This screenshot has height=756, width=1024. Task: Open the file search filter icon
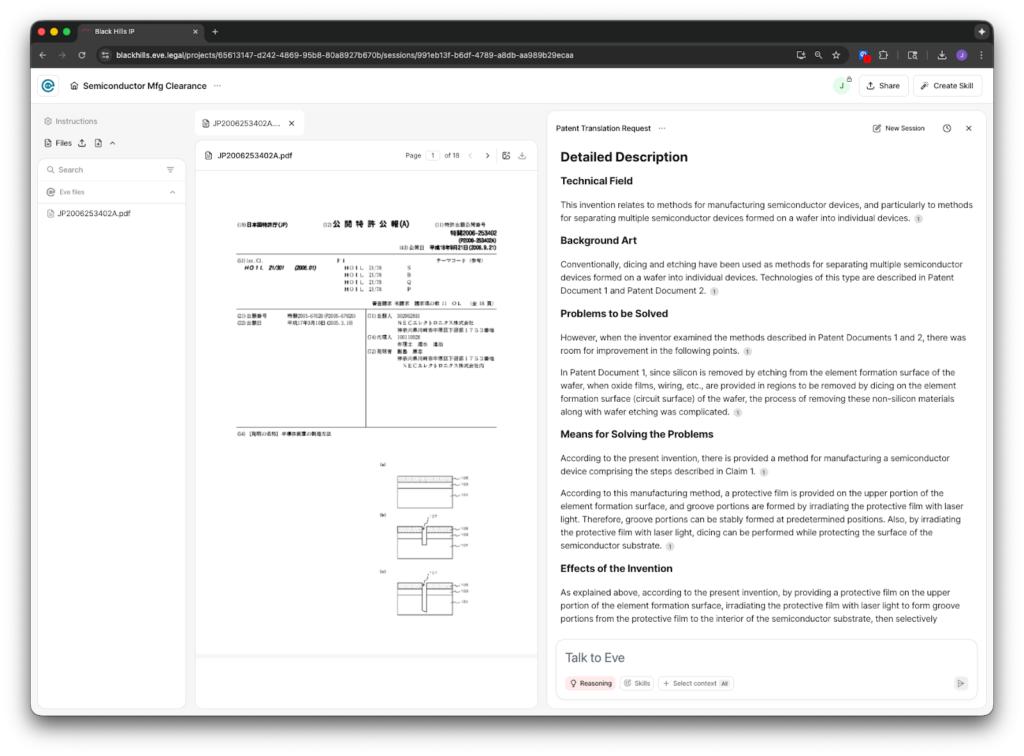click(x=170, y=170)
